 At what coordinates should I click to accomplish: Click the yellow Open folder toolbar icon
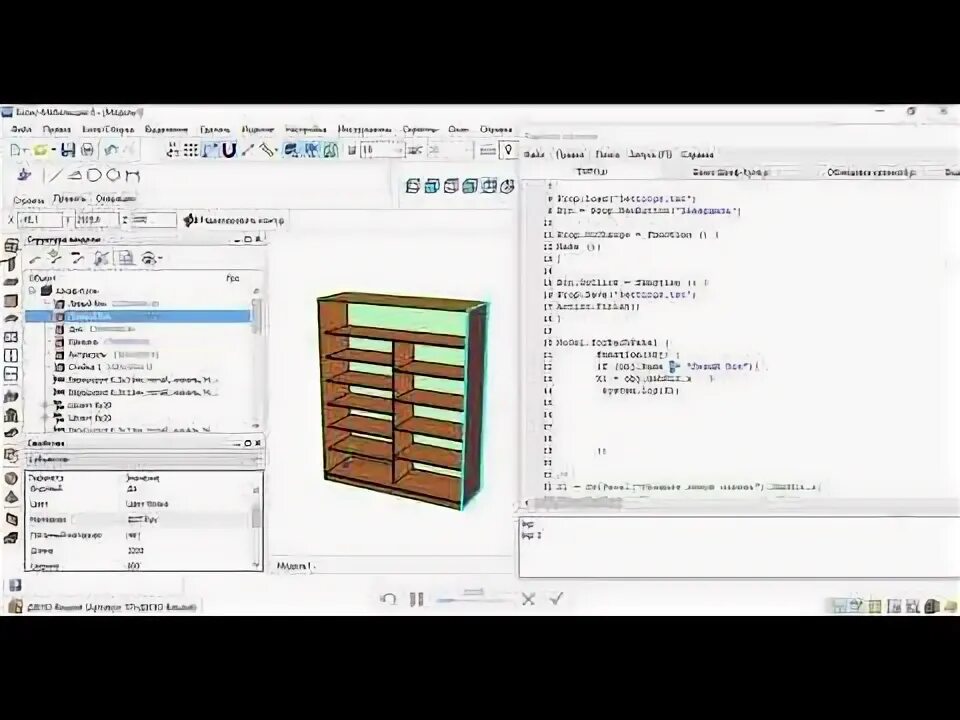(x=40, y=151)
